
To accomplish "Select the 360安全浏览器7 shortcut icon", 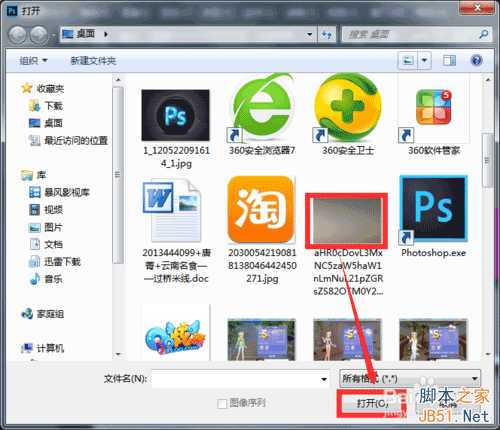I will tap(262, 108).
